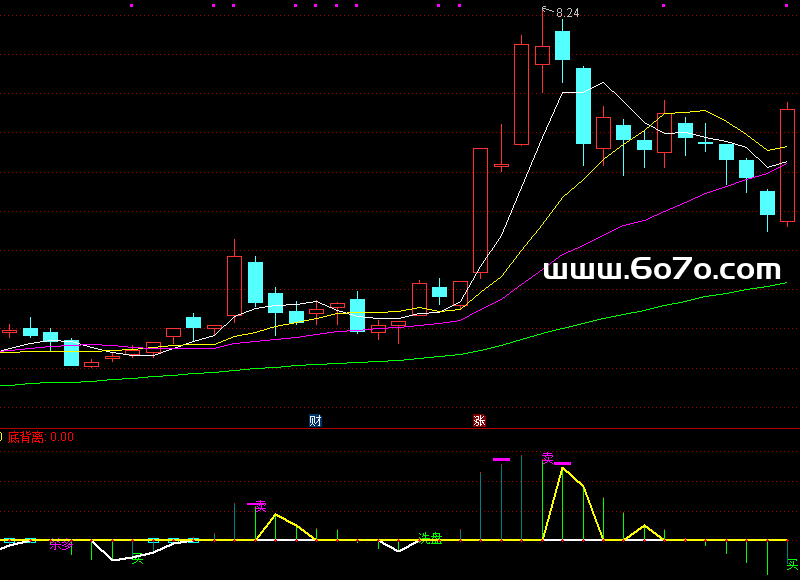Select the tall red candle at right edge
800x580 pixels.
tap(787, 165)
